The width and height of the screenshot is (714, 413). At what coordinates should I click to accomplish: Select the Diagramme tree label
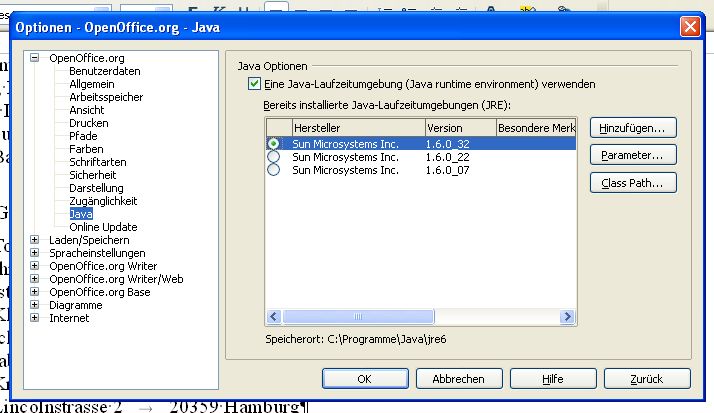tap(76, 305)
